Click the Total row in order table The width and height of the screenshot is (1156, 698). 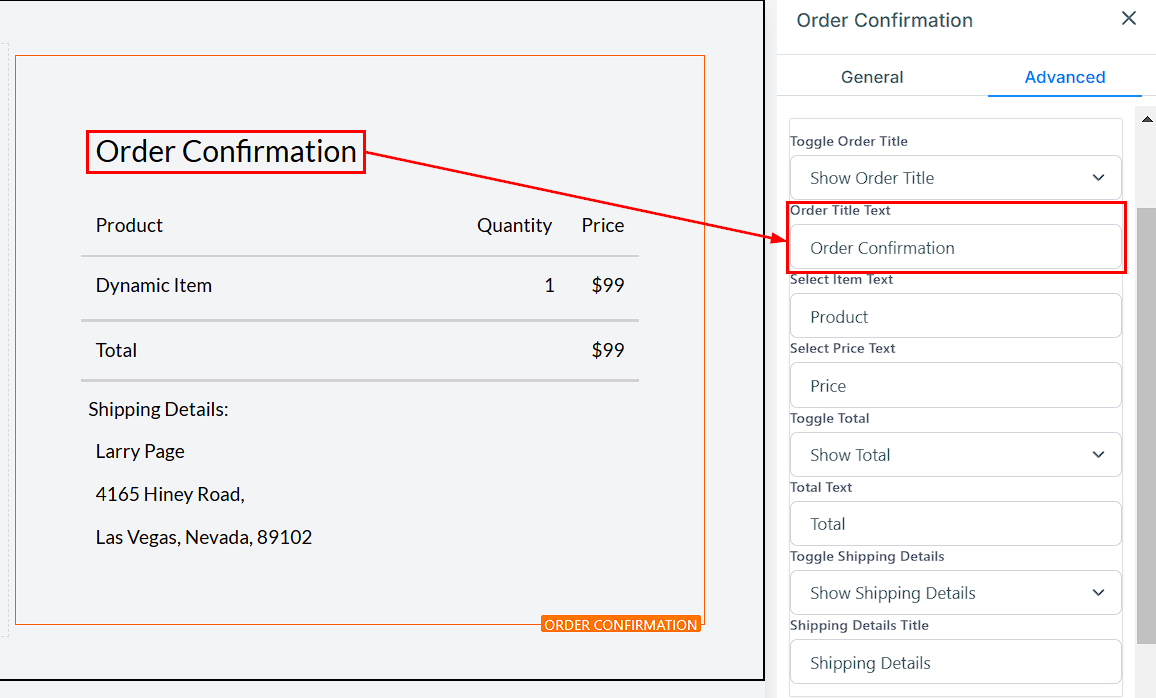(117, 351)
